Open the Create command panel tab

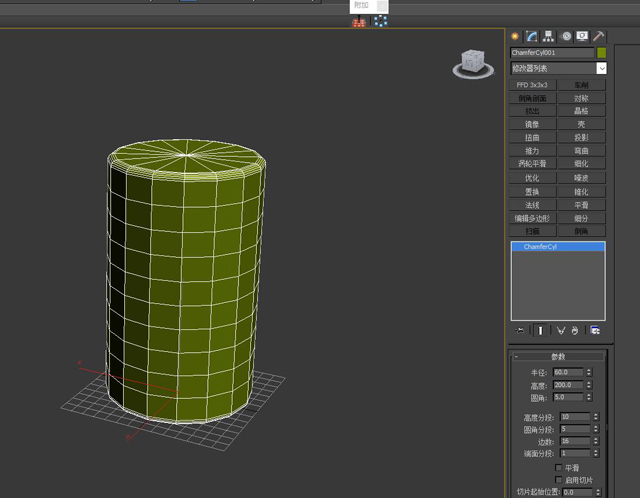(x=516, y=36)
